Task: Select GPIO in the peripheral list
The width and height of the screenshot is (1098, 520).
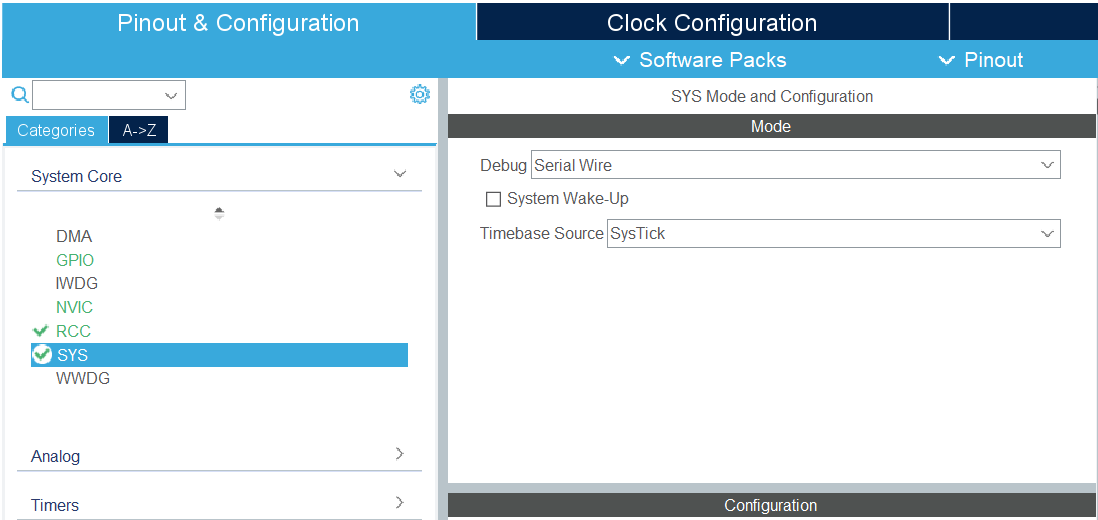Action: pos(75,260)
